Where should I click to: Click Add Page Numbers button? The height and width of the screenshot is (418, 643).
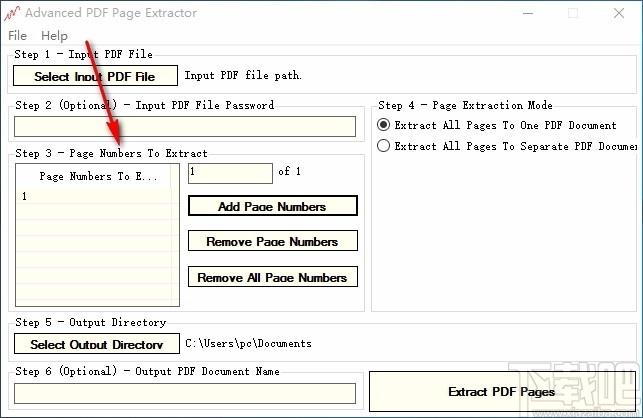click(273, 206)
